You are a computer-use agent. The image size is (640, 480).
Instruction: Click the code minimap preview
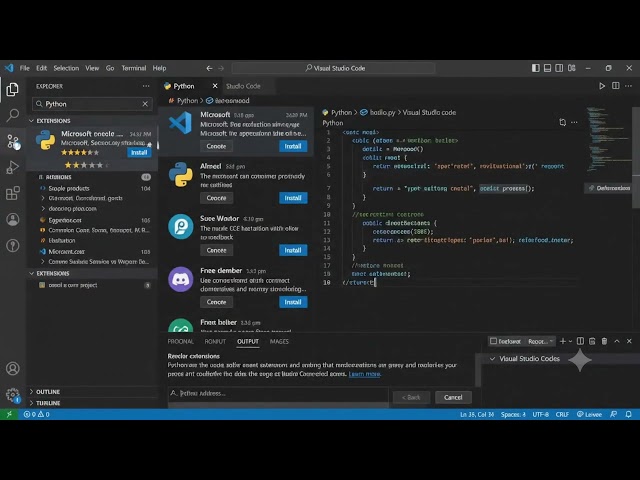pos(607,139)
